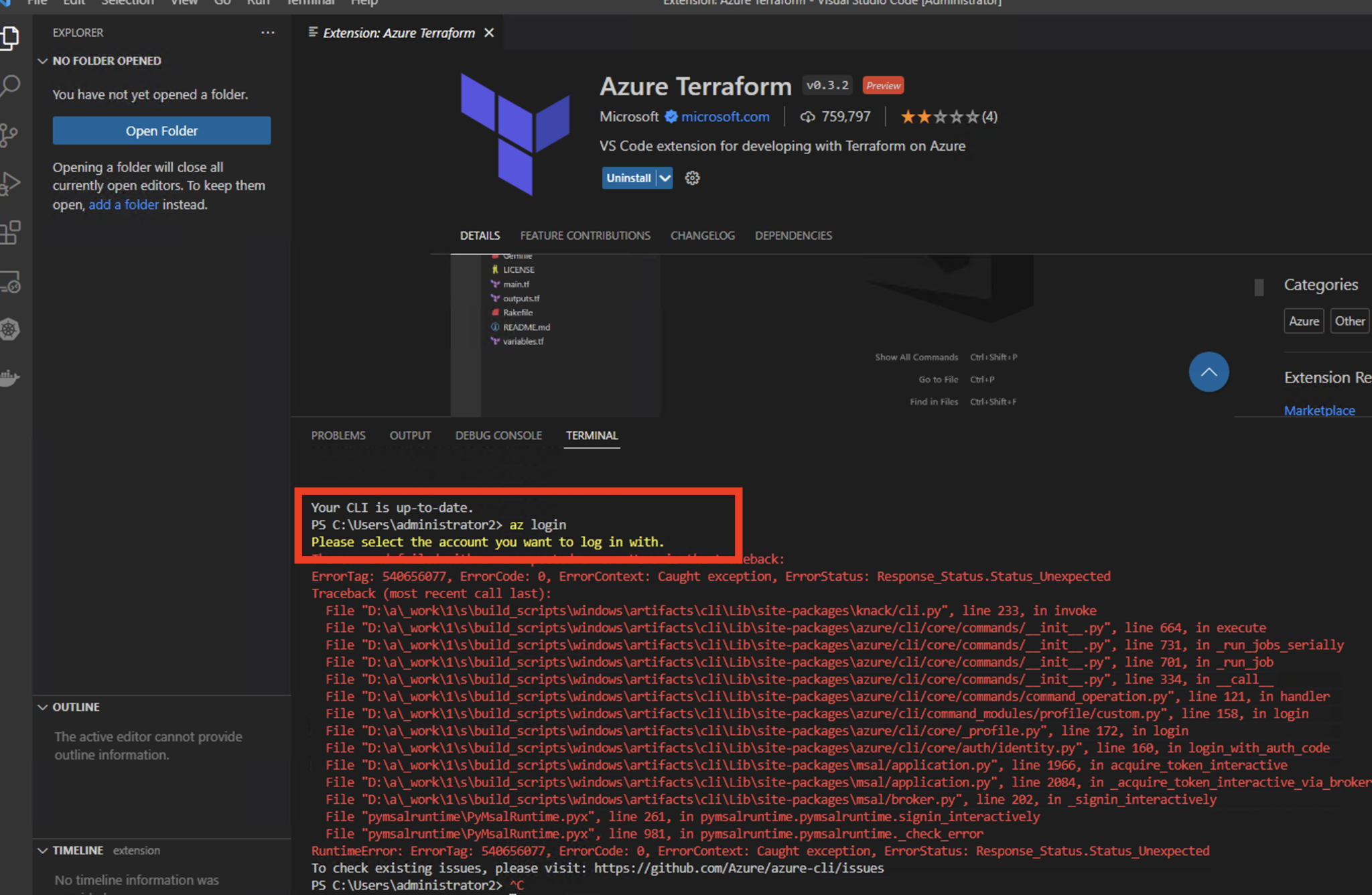Viewport: 1372px width, 895px height.
Task: Select the Extensions icon in the sidebar
Action: tap(11, 232)
